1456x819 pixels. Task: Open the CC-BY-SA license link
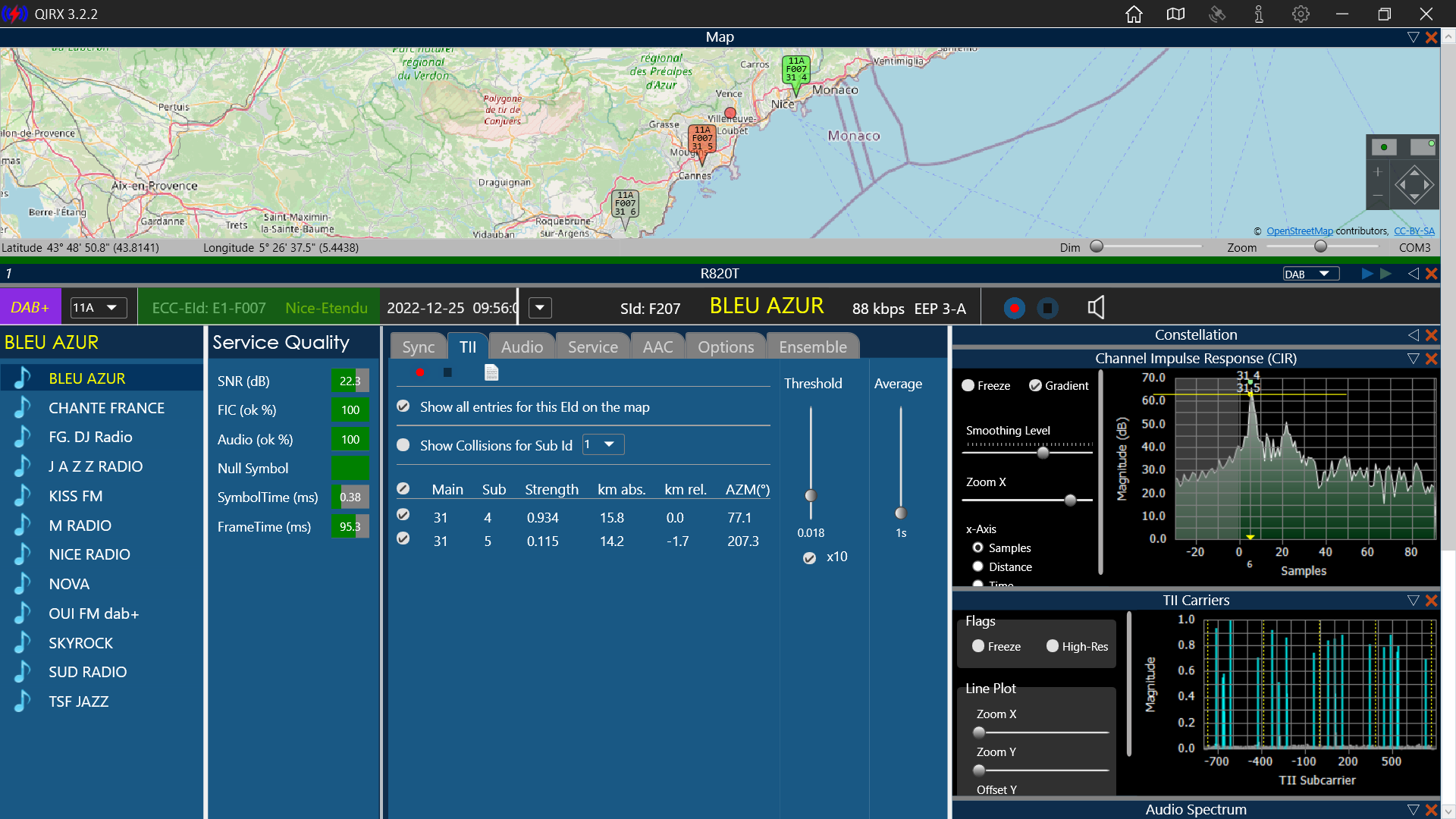[1414, 231]
